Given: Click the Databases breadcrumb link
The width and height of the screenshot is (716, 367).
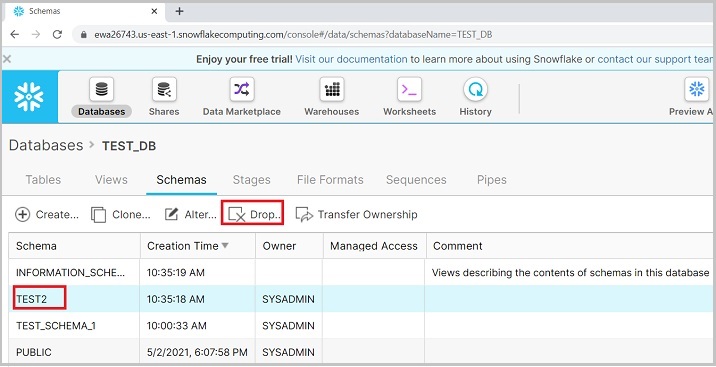Looking at the screenshot, I should [x=46, y=146].
